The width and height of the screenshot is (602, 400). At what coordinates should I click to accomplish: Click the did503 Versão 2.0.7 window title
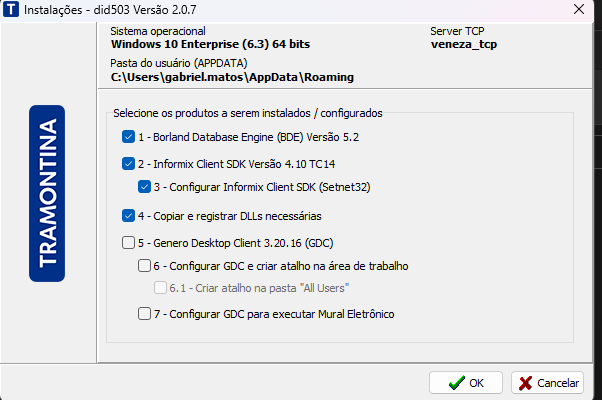142,10
